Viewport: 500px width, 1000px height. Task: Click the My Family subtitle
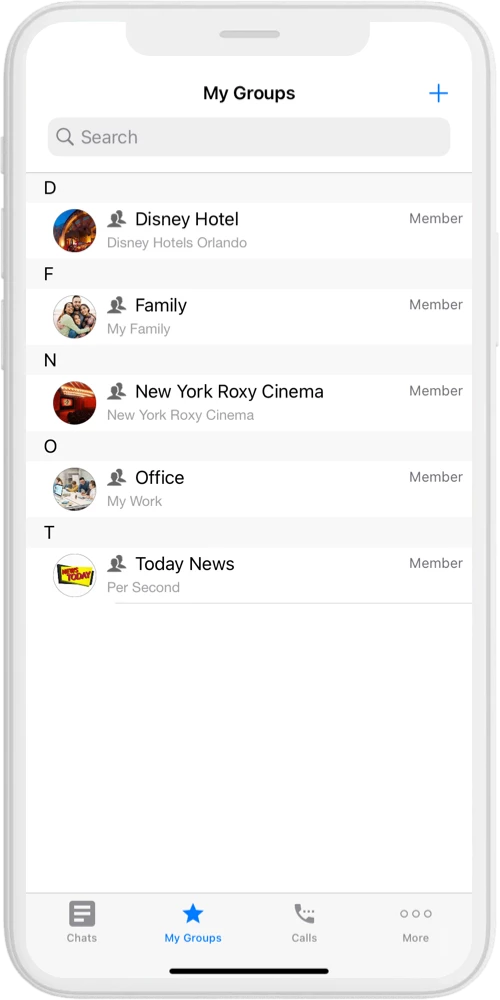pos(138,330)
